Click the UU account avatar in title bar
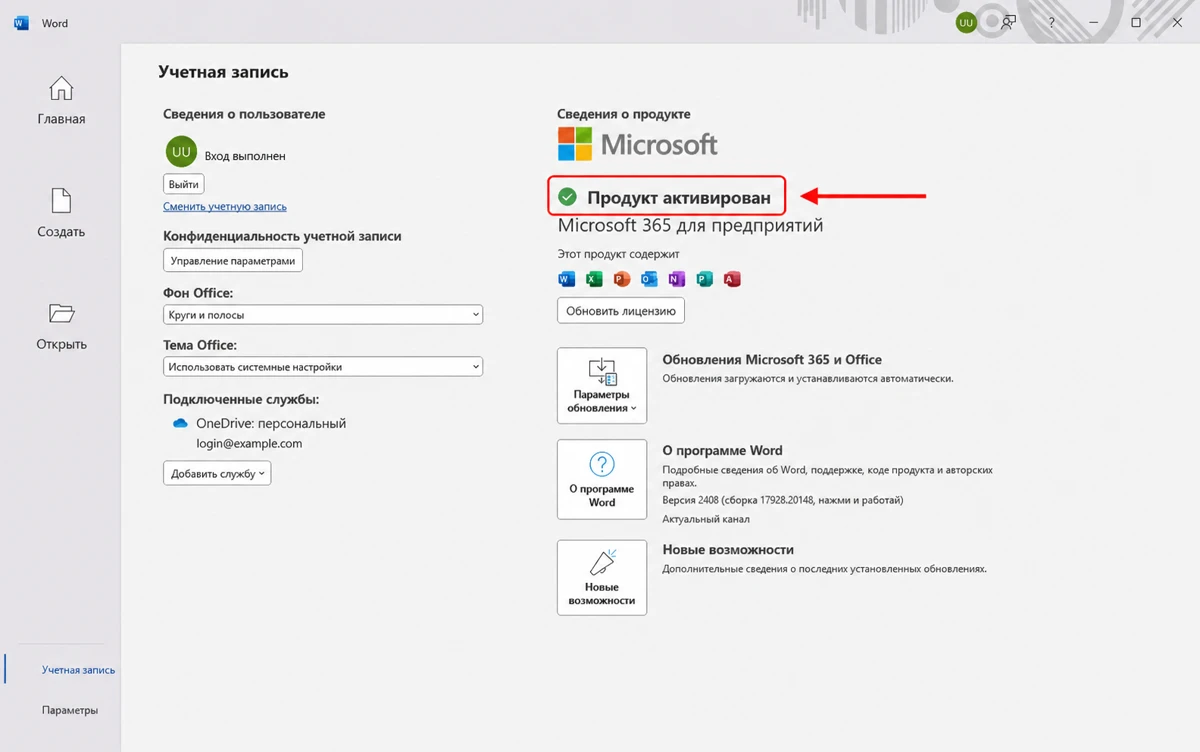This screenshot has height=752, width=1200. click(x=966, y=22)
